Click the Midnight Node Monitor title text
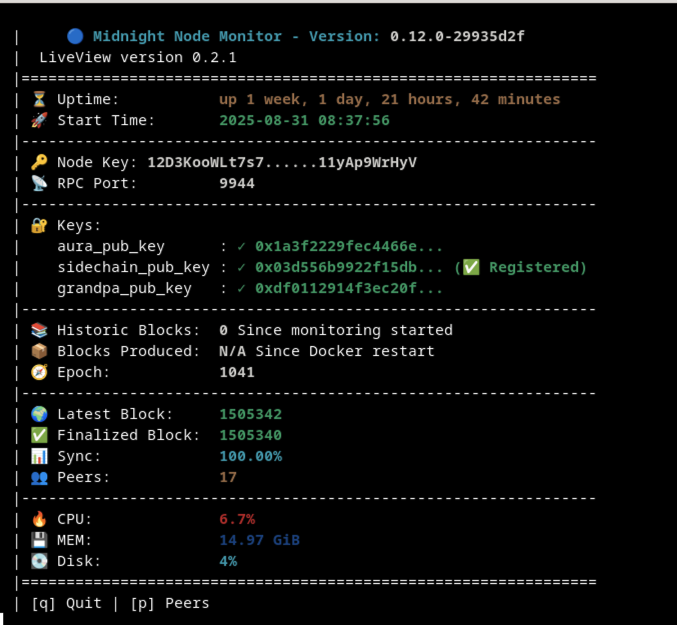The width and height of the screenshot is (677, 625). click(187, 36)
